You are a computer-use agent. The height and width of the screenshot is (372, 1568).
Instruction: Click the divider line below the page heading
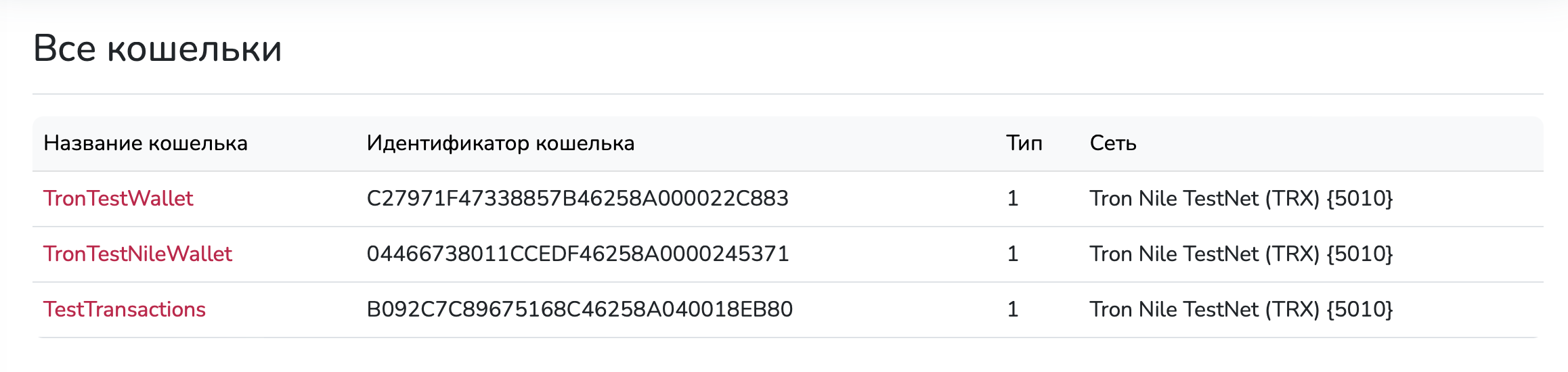tap(787, 94)
